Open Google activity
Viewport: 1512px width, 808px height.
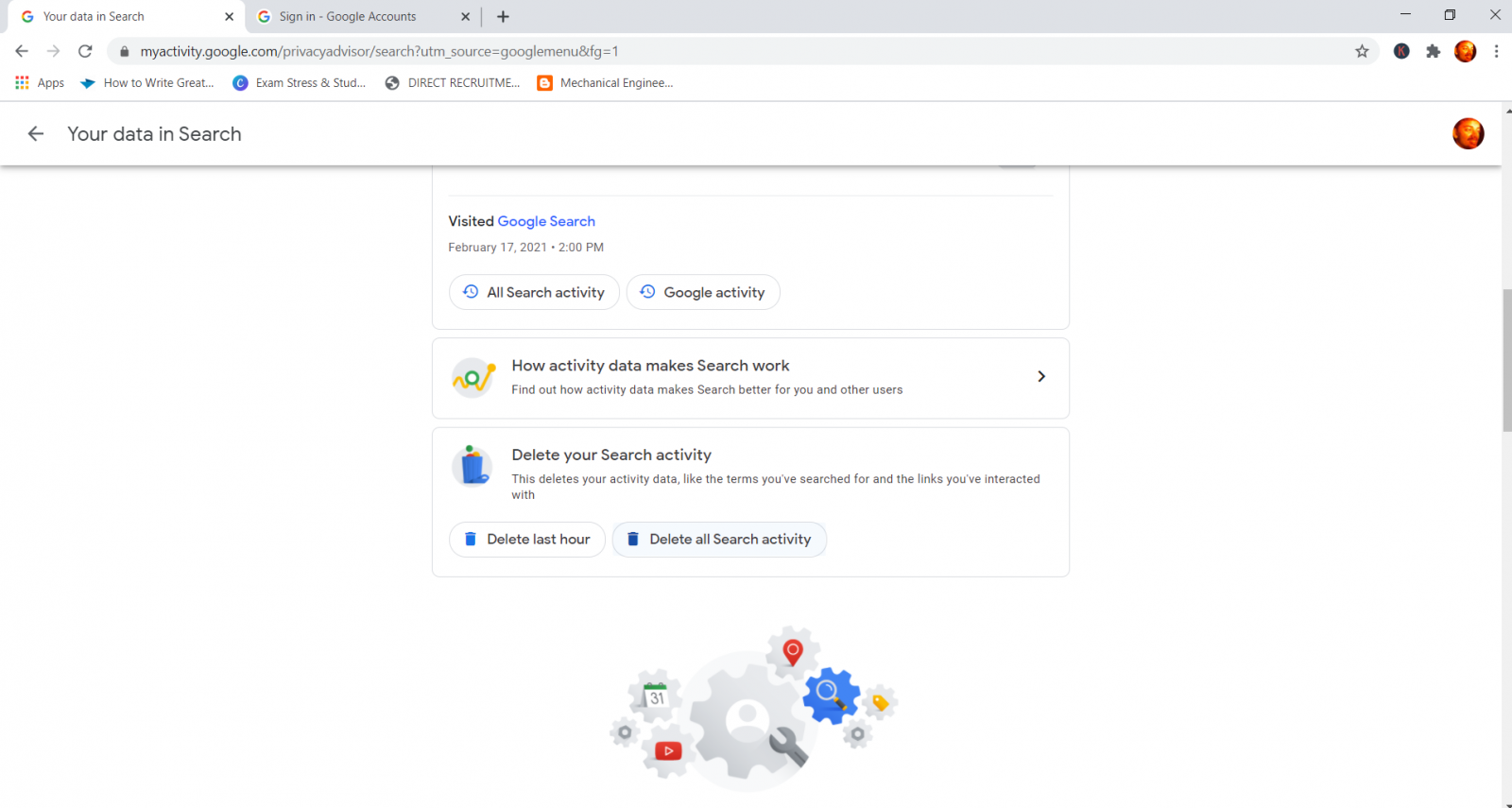click(x=703, y=292)
